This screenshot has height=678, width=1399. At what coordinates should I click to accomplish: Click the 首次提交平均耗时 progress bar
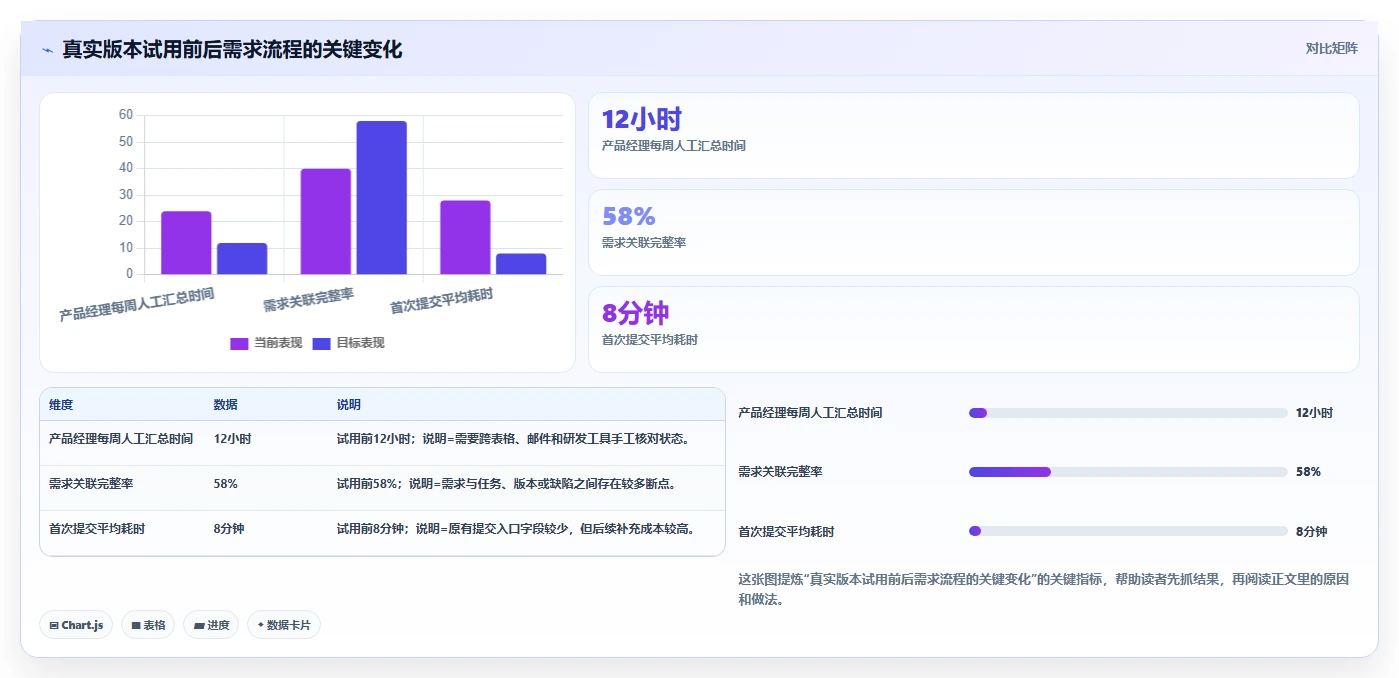[x=1128, y=531]
